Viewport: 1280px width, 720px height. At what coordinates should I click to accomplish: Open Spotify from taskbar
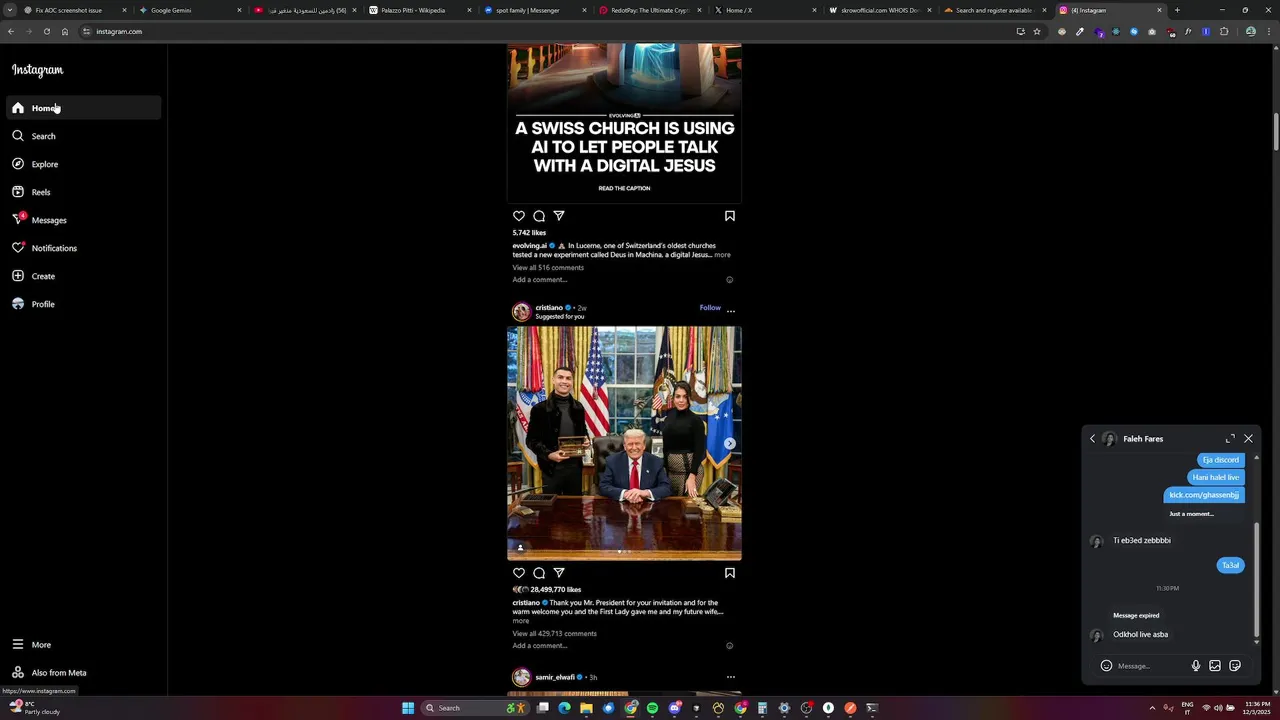tap(652, 708)
